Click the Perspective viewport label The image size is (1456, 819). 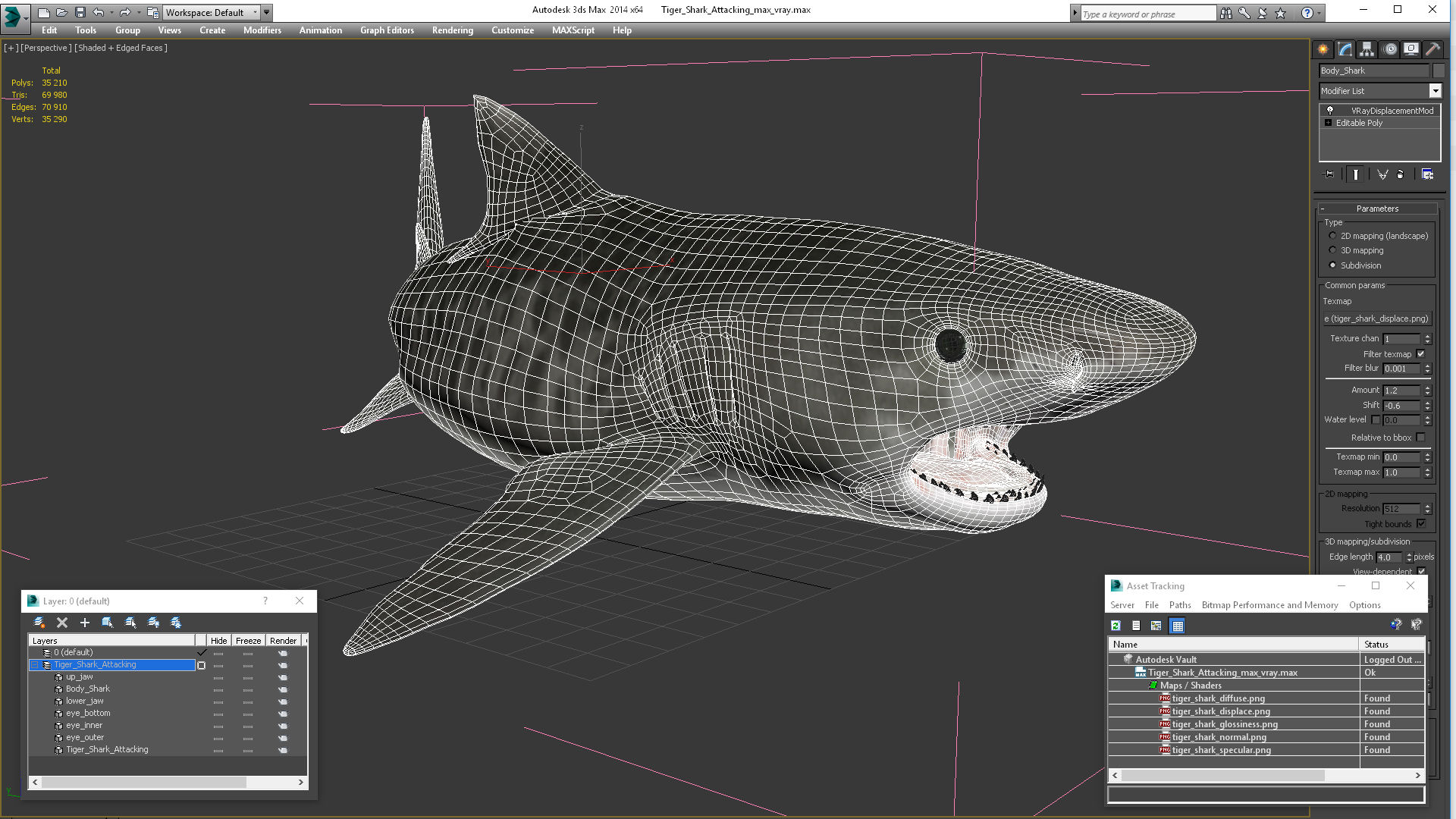(x=46, y=48)
